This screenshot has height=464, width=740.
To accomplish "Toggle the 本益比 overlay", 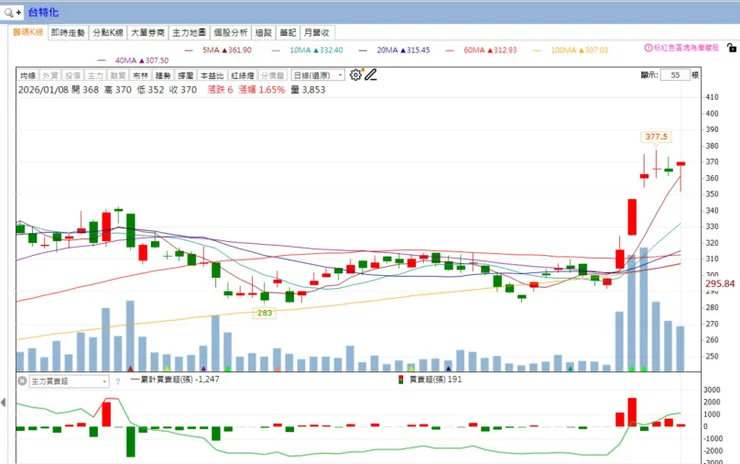I will 212,76.
